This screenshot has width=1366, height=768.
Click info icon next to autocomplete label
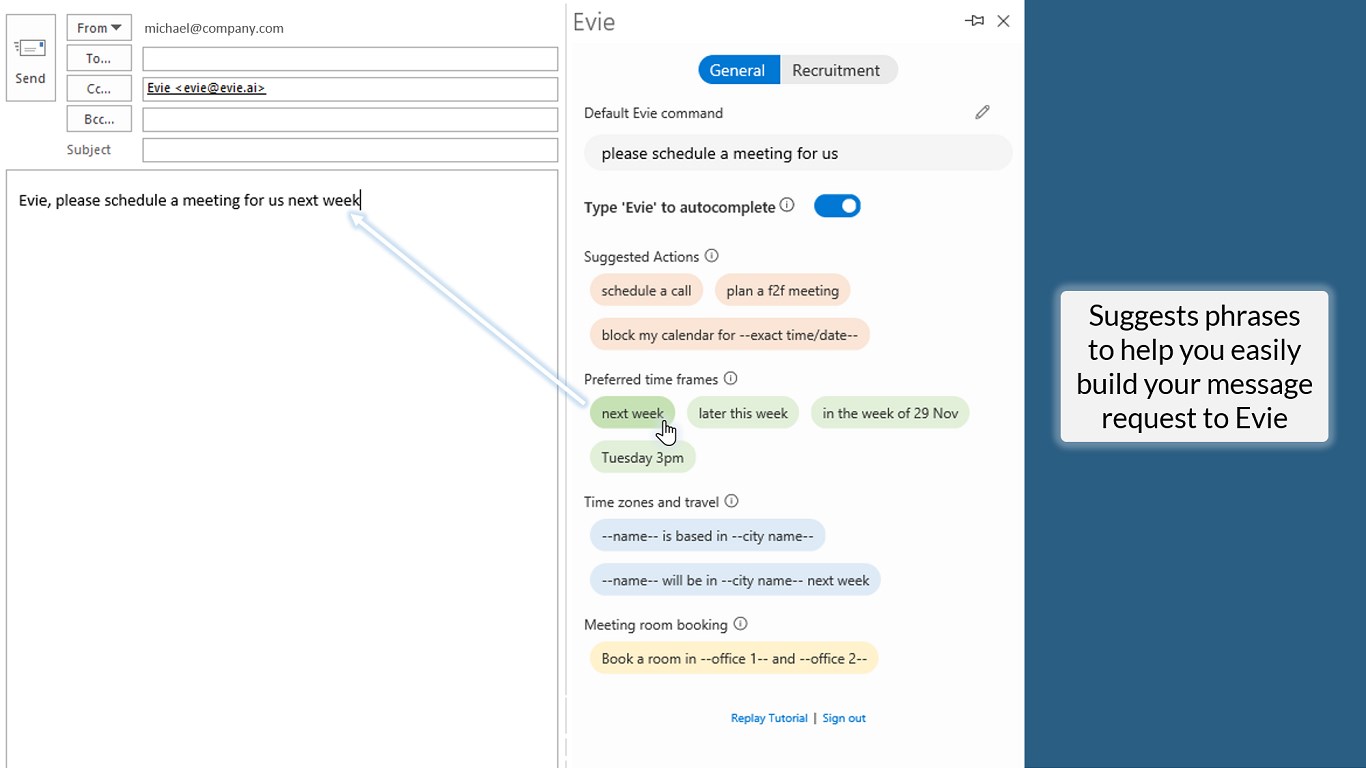(x=787, y=206)
